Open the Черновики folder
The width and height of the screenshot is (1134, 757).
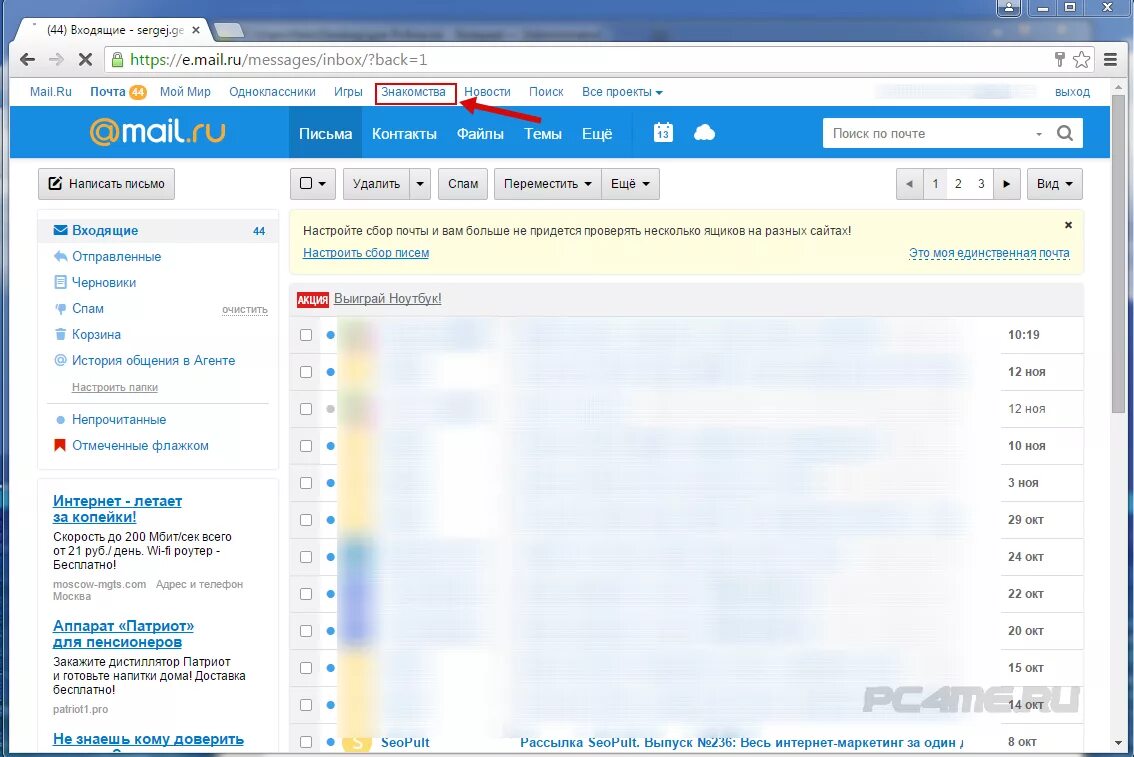coord(104,283)
